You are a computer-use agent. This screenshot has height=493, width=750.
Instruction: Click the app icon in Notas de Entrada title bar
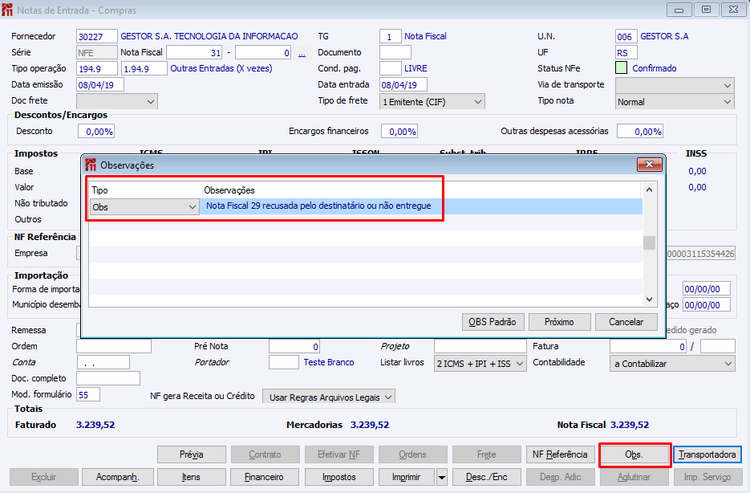[7, 10]
